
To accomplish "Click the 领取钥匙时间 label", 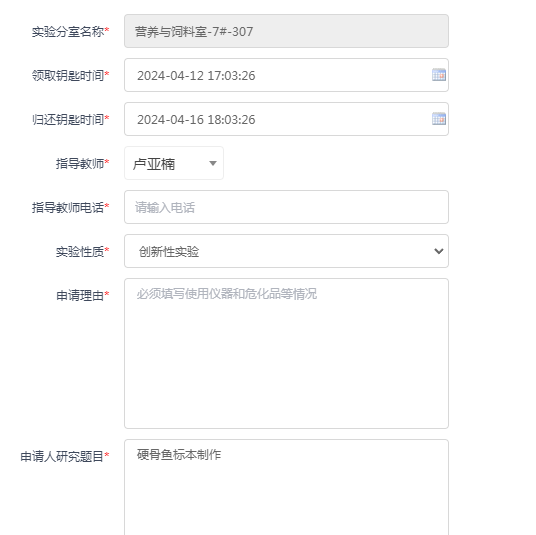I will coord(70,75).
